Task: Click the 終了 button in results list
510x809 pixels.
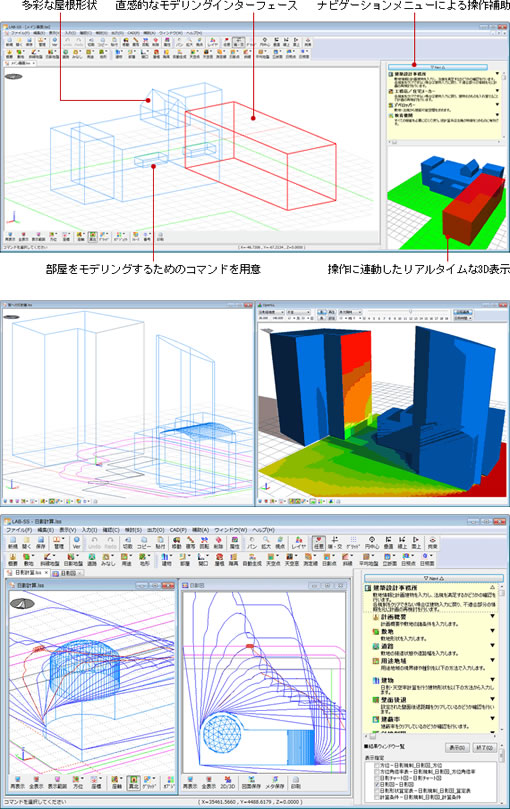Action: click(x=484, y=748)
